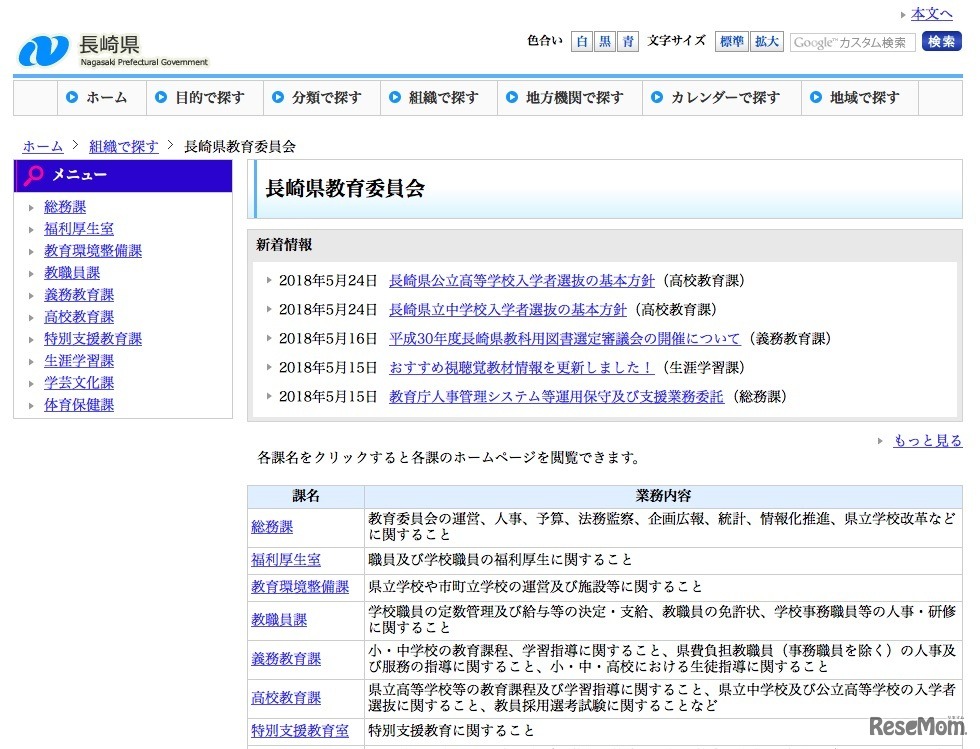Open 高校教育課 from sidebar menu
Viewport: 980px width, 749px height.
point(79,317)
